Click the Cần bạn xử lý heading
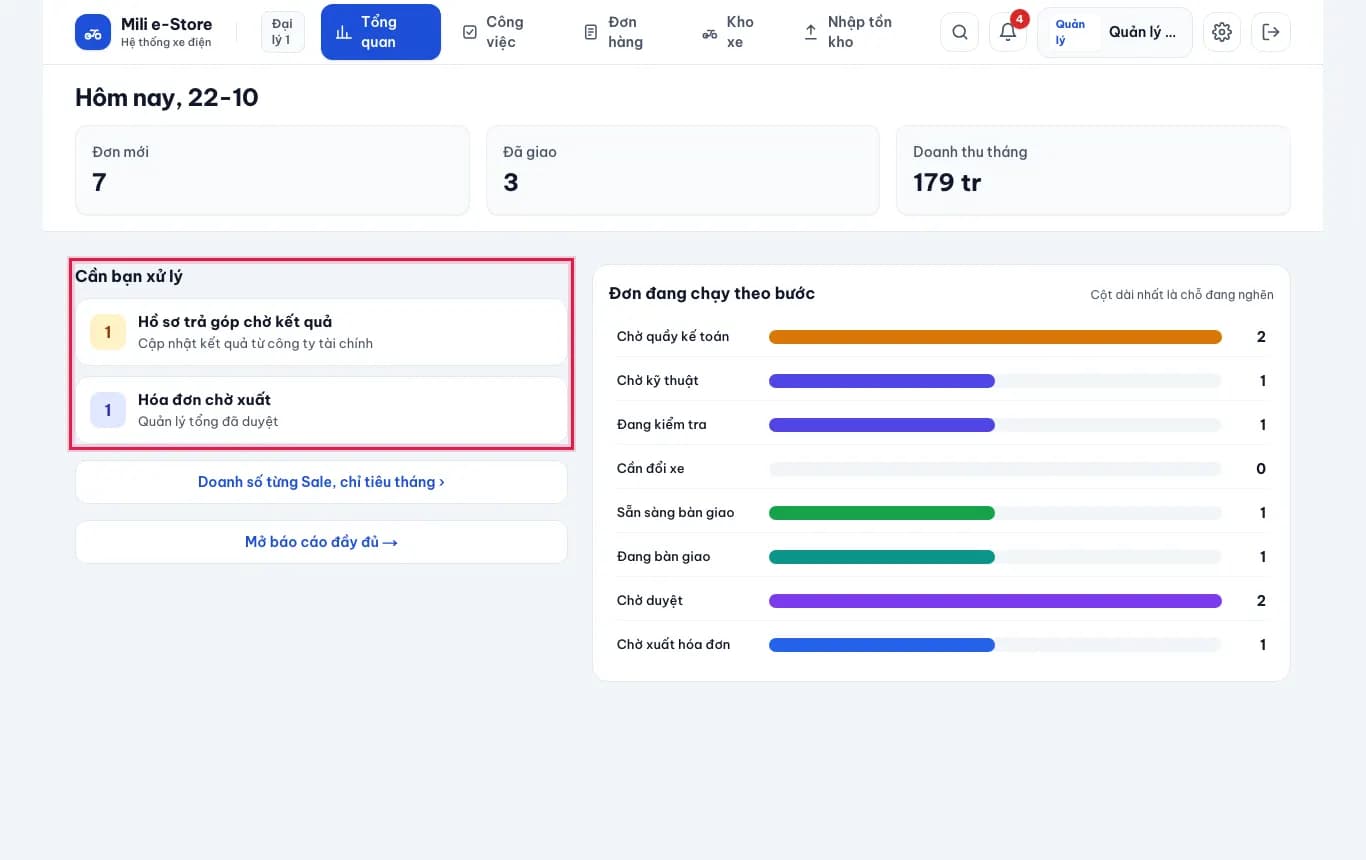The height and width of the screenshot is (860, 1366). click(129, 277)
